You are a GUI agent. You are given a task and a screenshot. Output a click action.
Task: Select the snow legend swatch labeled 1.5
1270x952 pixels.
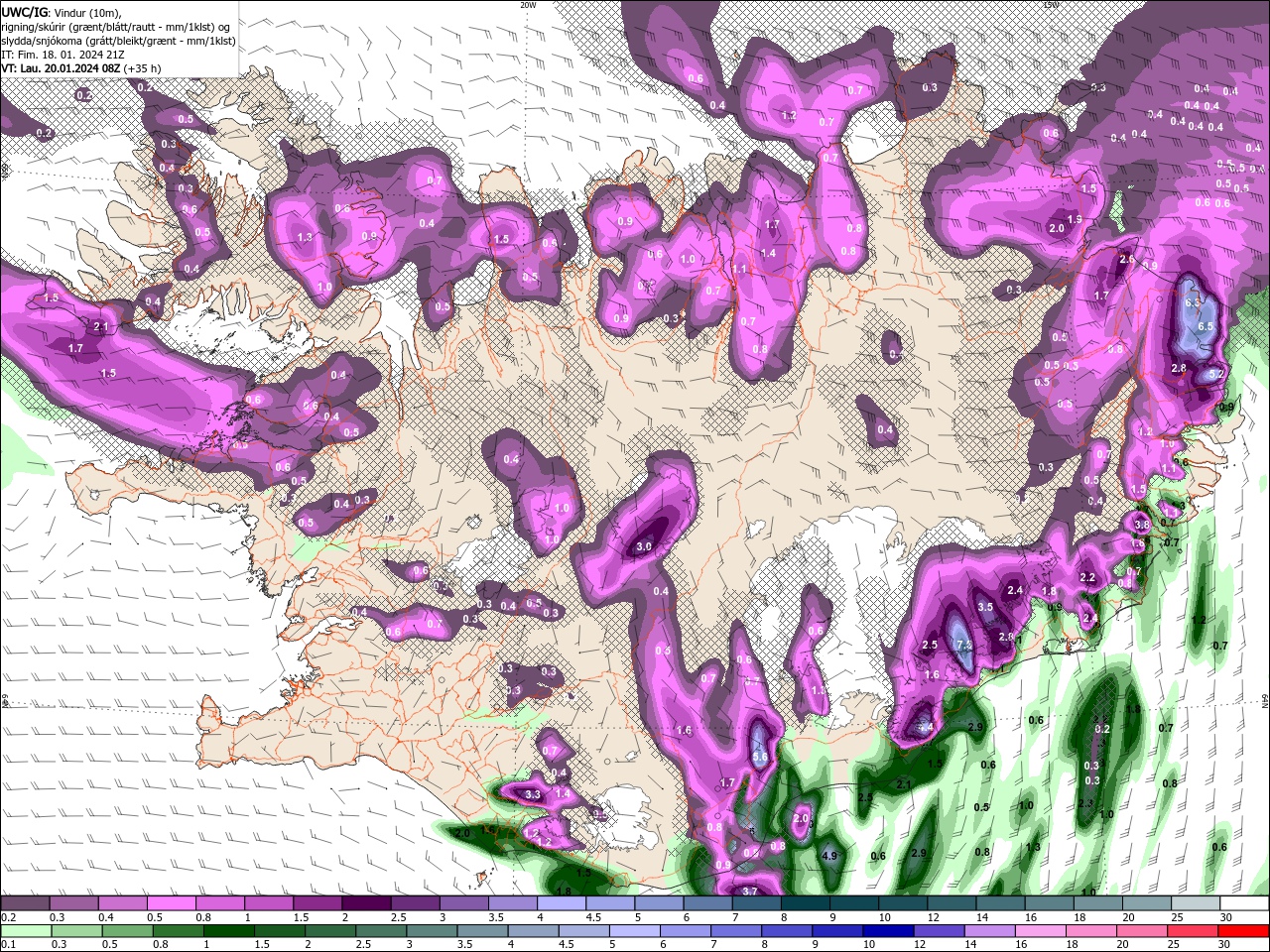tap(317, 903)
